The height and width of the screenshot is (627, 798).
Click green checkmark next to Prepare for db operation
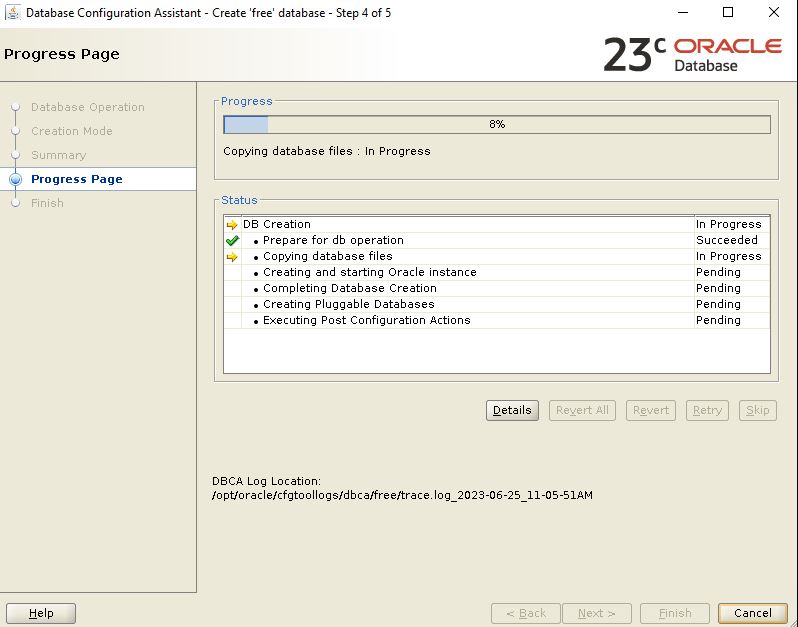(232, 240)
